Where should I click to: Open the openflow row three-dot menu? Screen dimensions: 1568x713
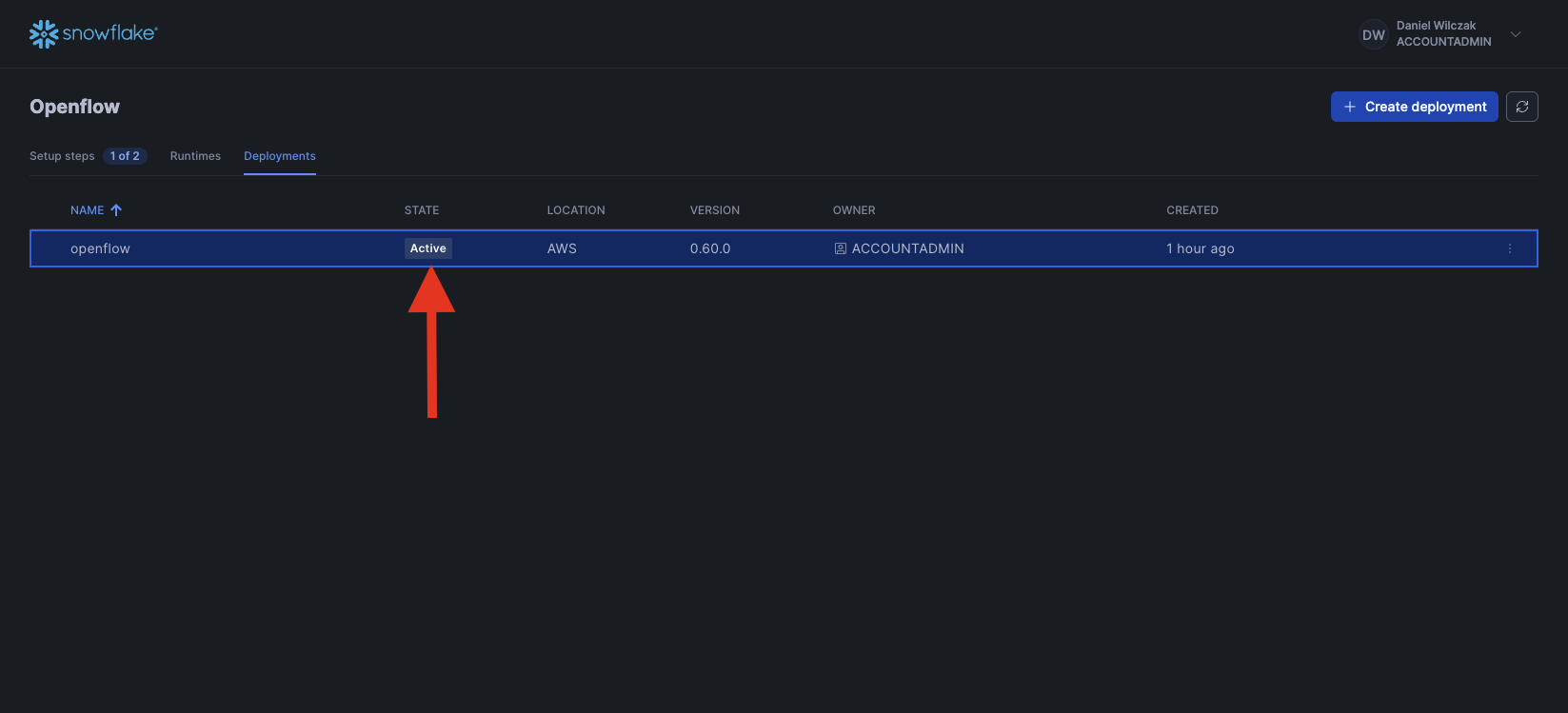coord(1509,248)
